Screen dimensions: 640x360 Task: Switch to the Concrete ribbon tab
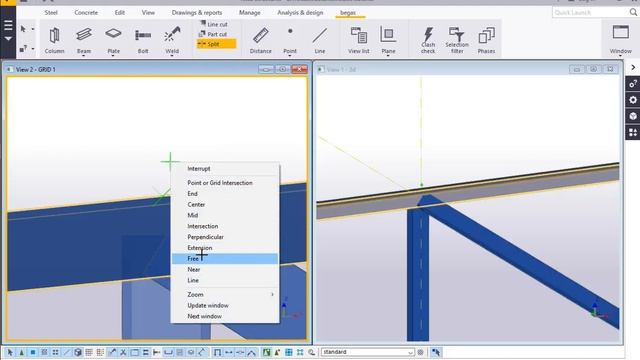[86, 13]
